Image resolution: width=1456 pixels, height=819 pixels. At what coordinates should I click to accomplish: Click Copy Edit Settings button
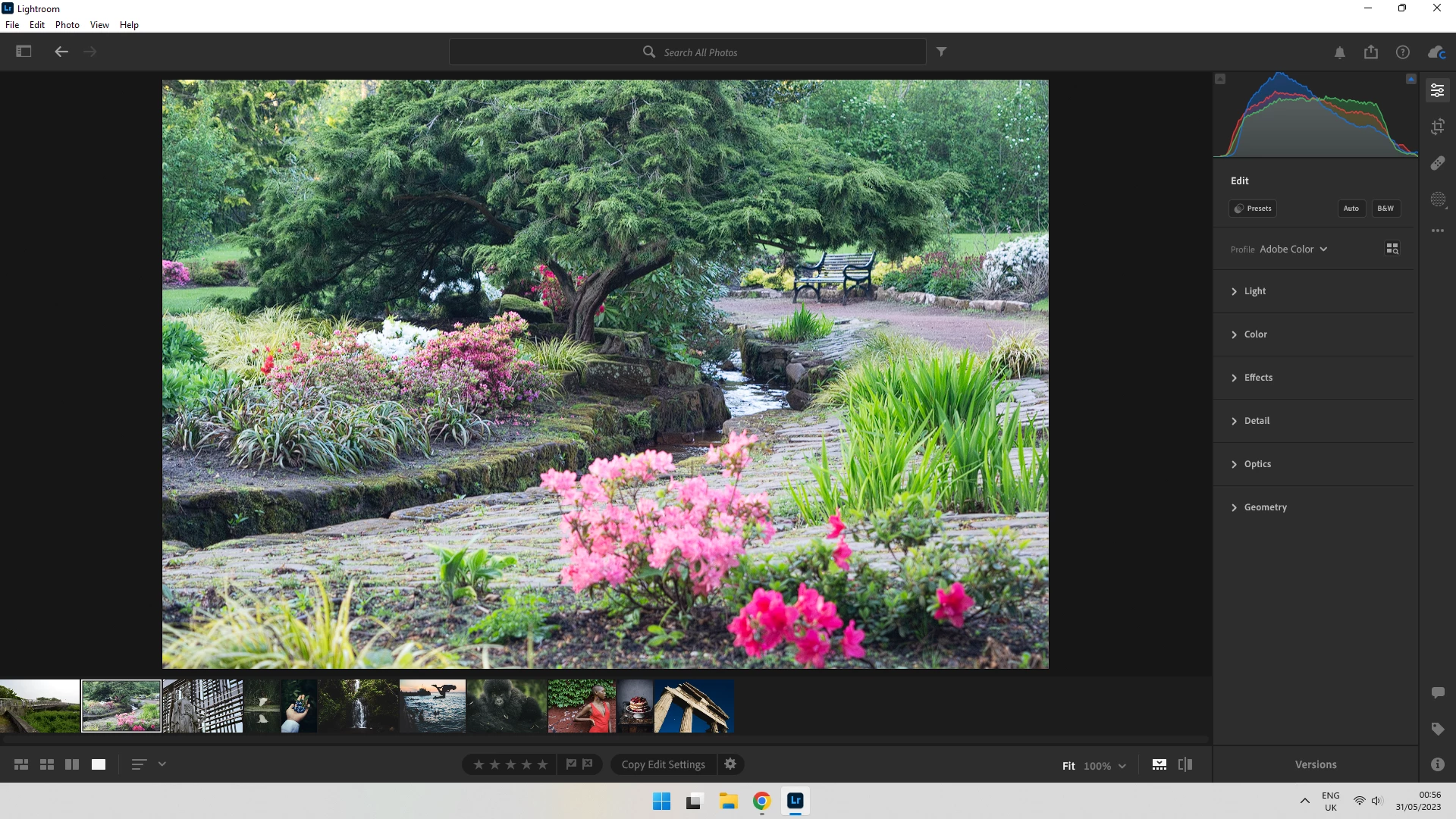click(664, 764)
